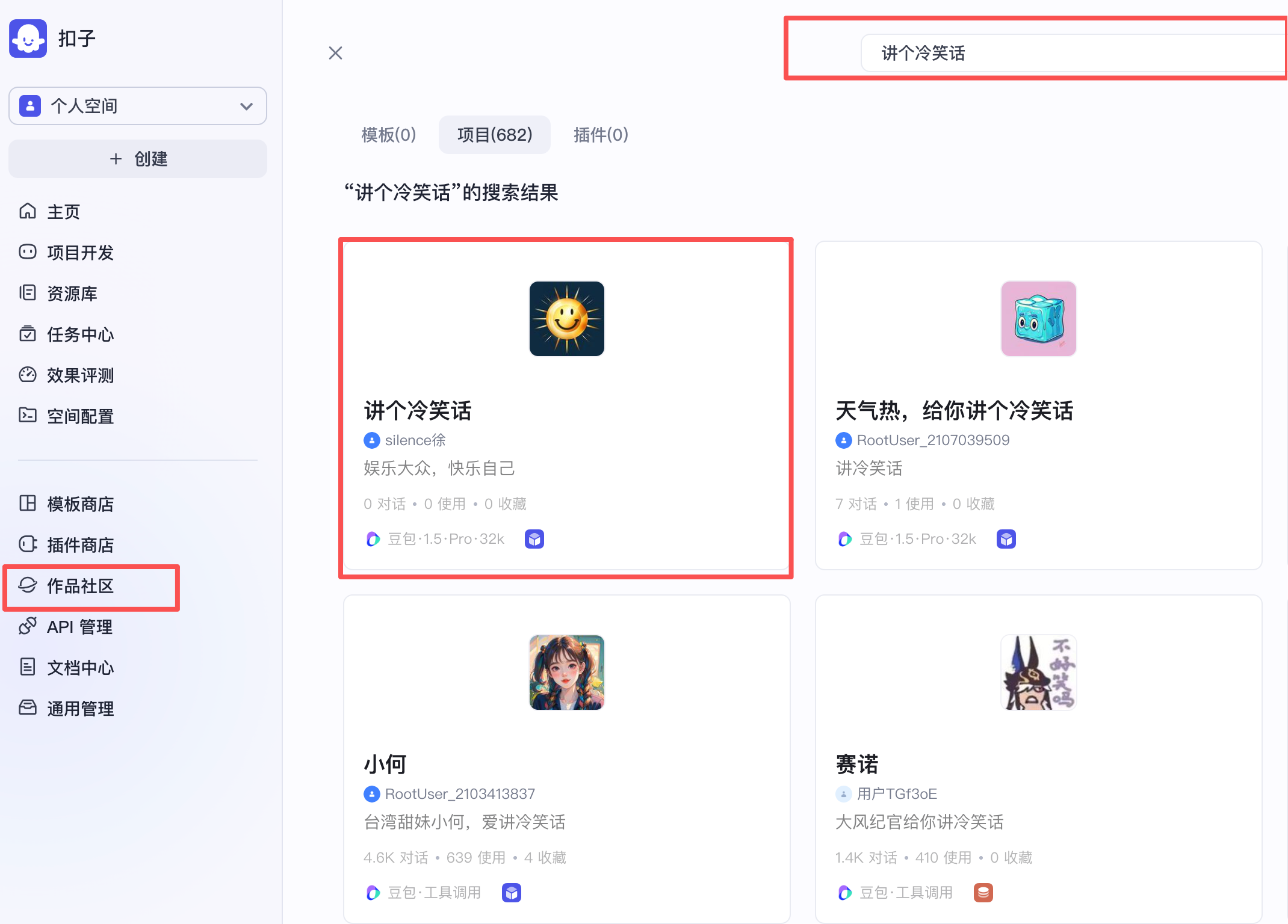1288x924 pixels.
Task: Open 任务中心 task center
Action: [x=79, y=334]
